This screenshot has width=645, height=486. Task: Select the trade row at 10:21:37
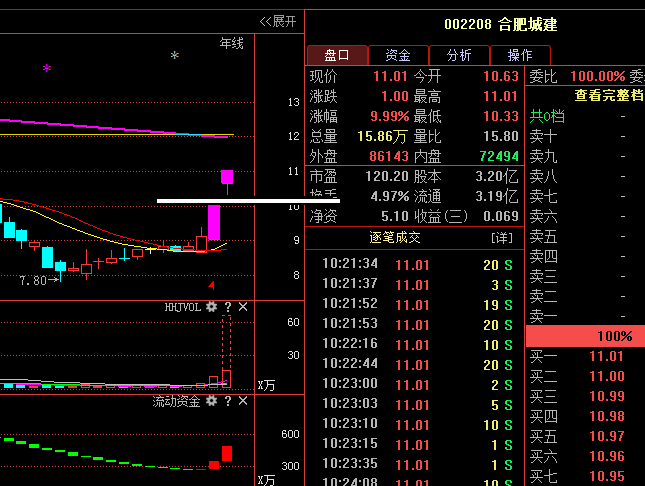tap(417, 284)
